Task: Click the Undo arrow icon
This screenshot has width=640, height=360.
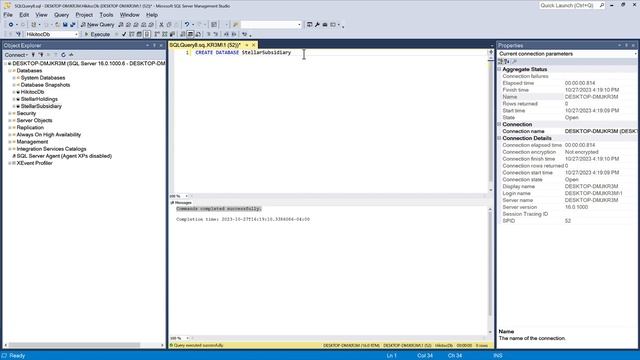Action: [187, 24]
